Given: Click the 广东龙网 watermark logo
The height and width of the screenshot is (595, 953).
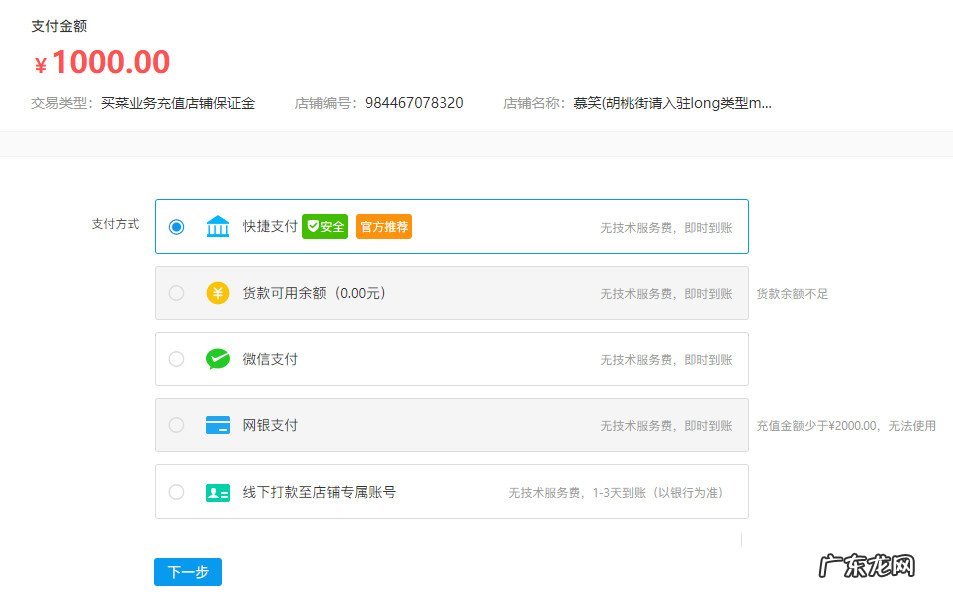Looking at the screenshot, I should pyautogui.click(x=869, y=567).
